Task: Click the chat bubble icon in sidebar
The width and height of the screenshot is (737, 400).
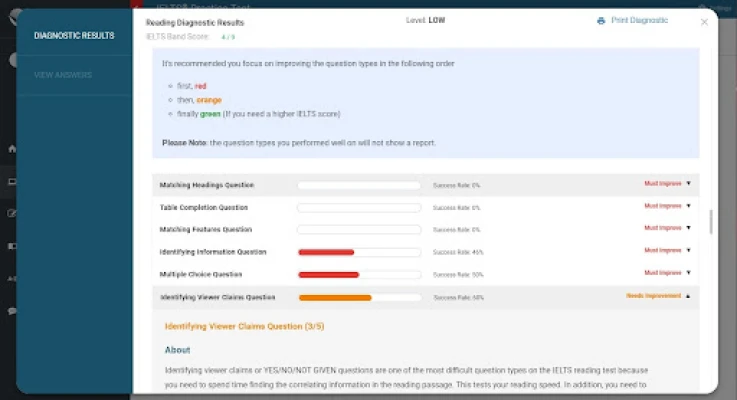Action: point(11,311)
